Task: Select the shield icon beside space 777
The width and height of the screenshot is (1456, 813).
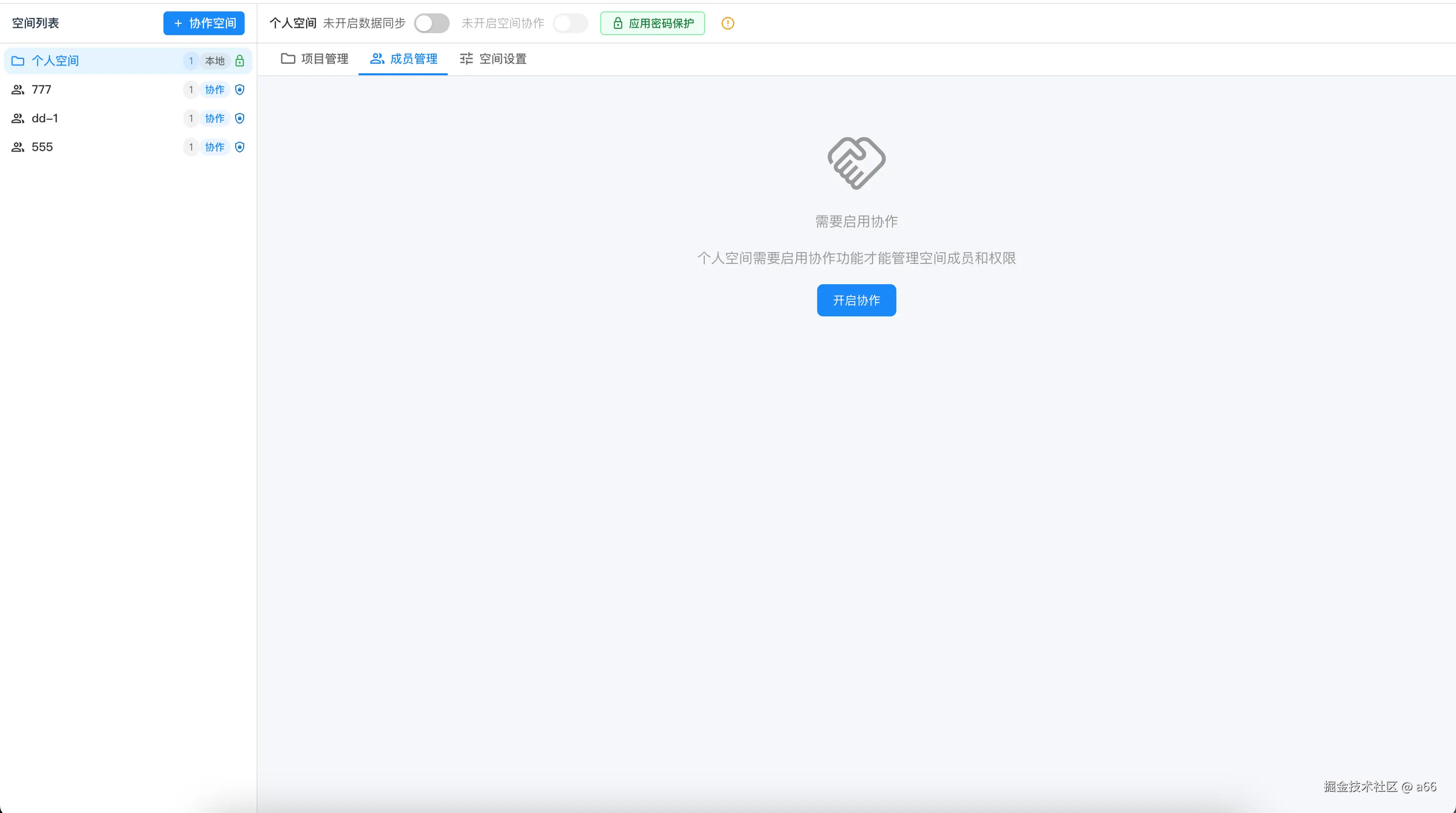Action: click(240, 89)
